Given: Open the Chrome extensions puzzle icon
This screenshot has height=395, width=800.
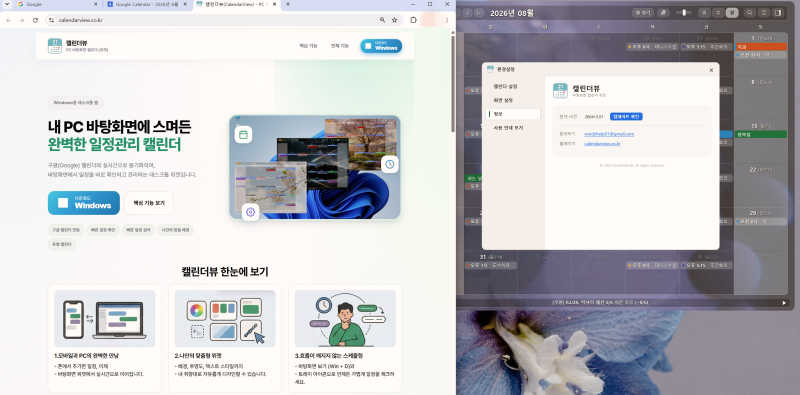Looking at the screenshot, I should [x=413, y=20].
